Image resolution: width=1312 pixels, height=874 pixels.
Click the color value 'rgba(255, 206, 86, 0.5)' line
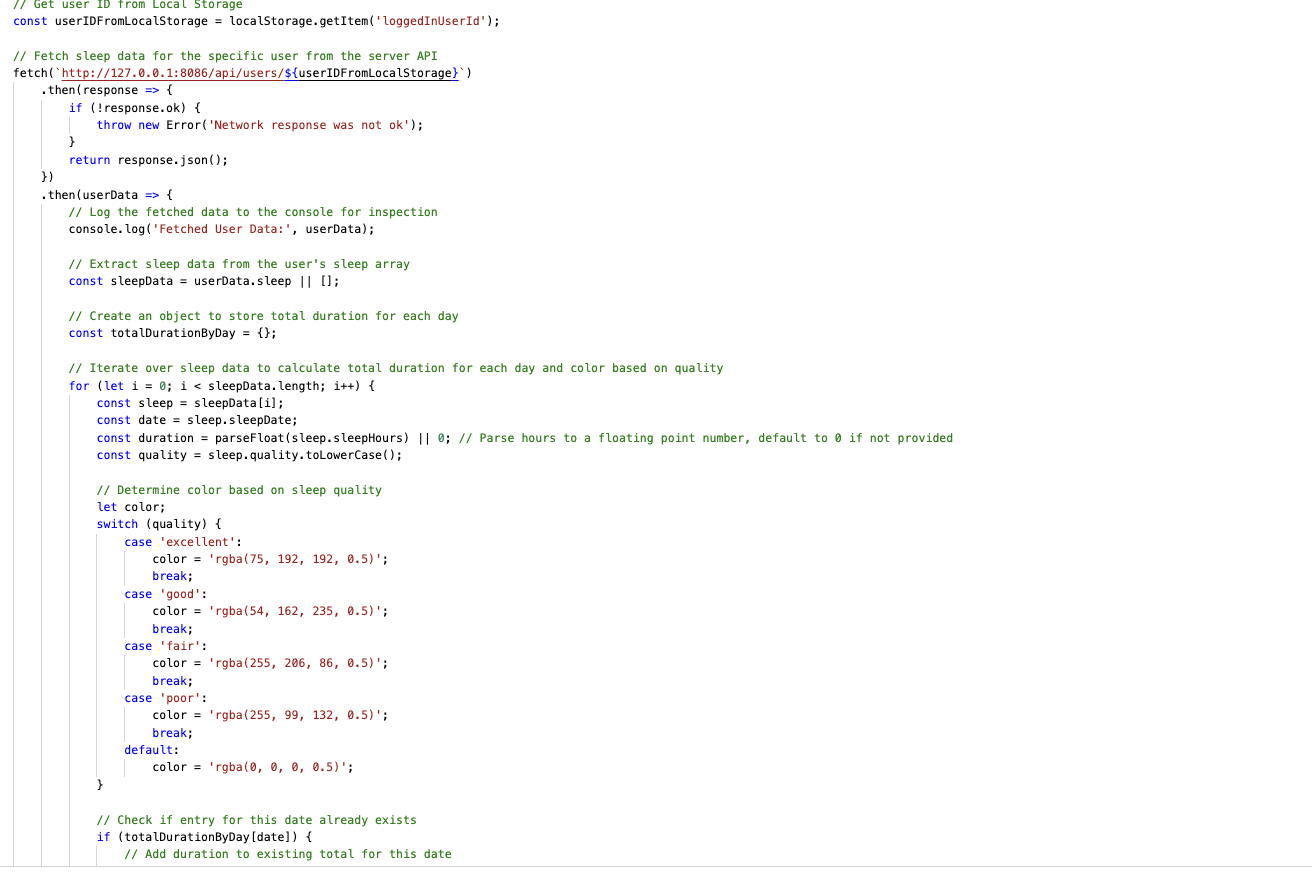270,663
